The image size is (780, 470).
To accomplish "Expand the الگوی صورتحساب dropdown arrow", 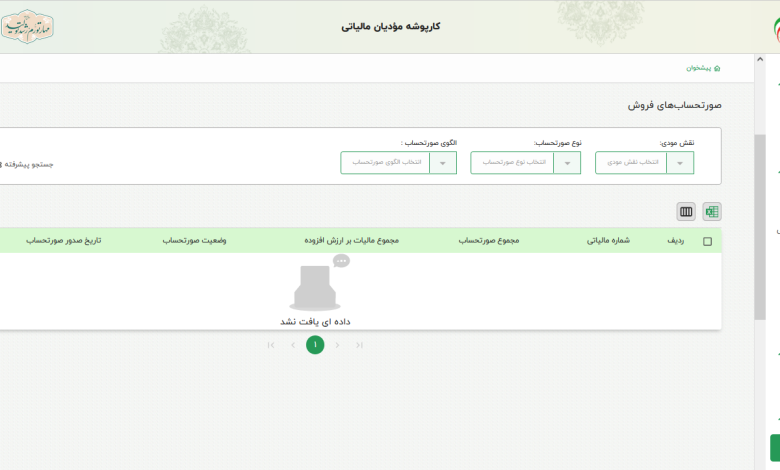I will [x=443, y=163].
